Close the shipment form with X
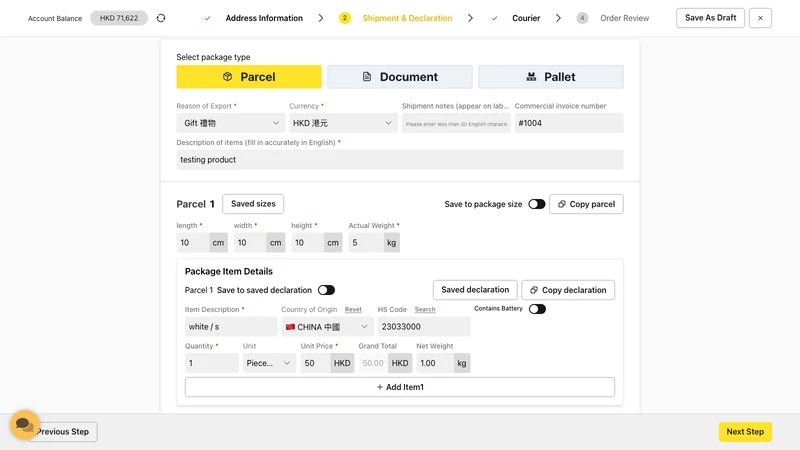Image resolution: width=800 pixels, height=450 pixels. (760, 18)
